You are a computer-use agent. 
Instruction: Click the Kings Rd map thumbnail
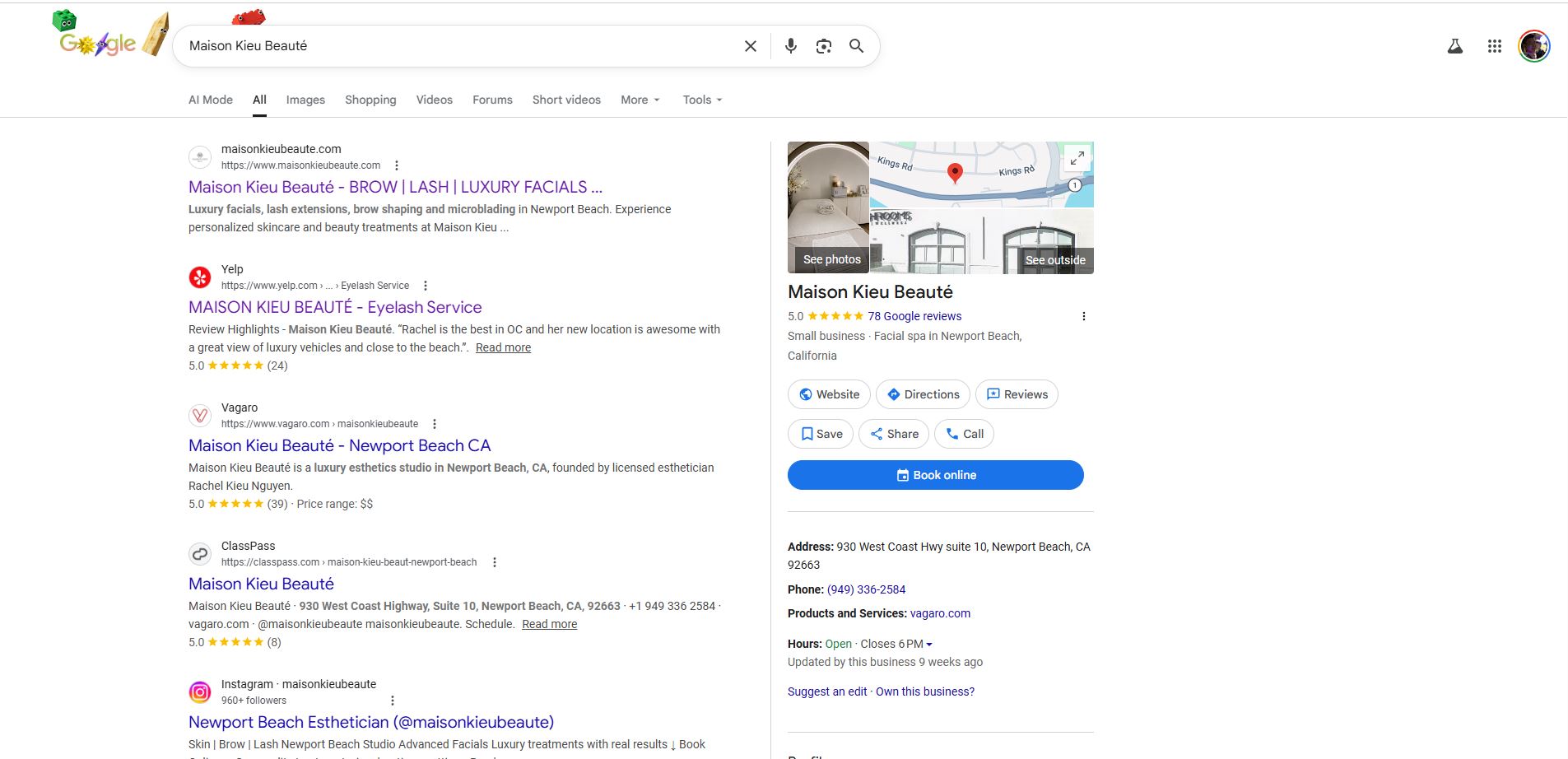coord(982,175)
